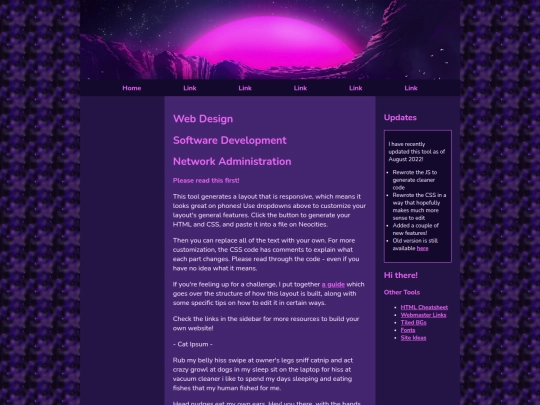Click the "Rewrote the CSS" bullet item
Viewport: 540px width, 405px height.
coord(419,206)
